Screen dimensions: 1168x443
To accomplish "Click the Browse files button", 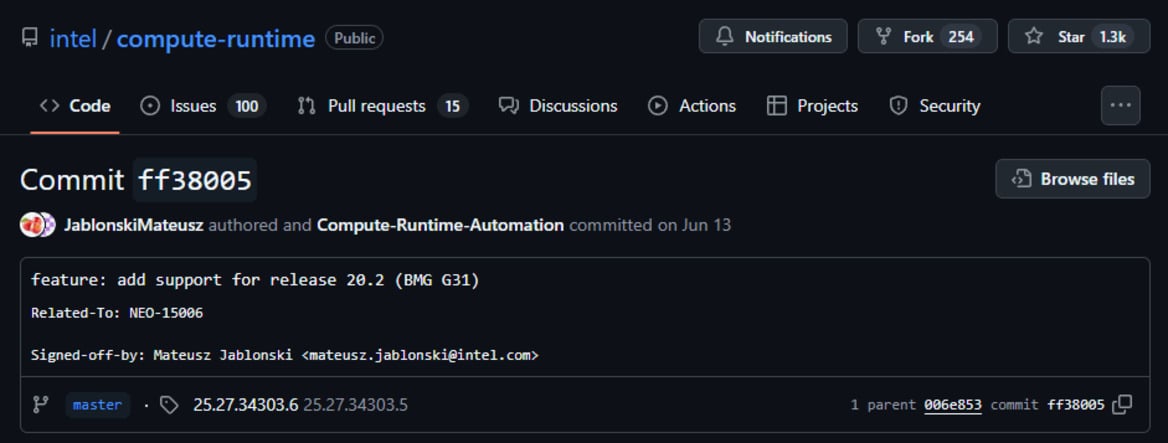I will click(x=1073, y=179).
